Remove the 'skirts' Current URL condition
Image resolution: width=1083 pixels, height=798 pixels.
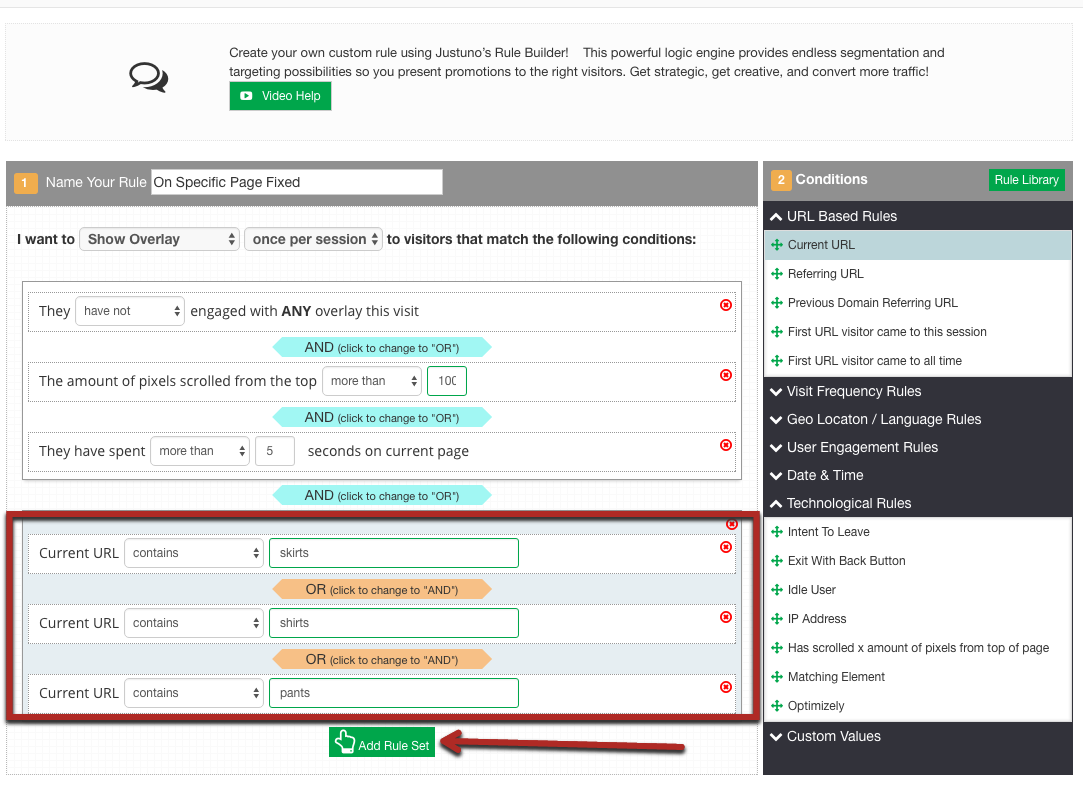tap(726, 547)
